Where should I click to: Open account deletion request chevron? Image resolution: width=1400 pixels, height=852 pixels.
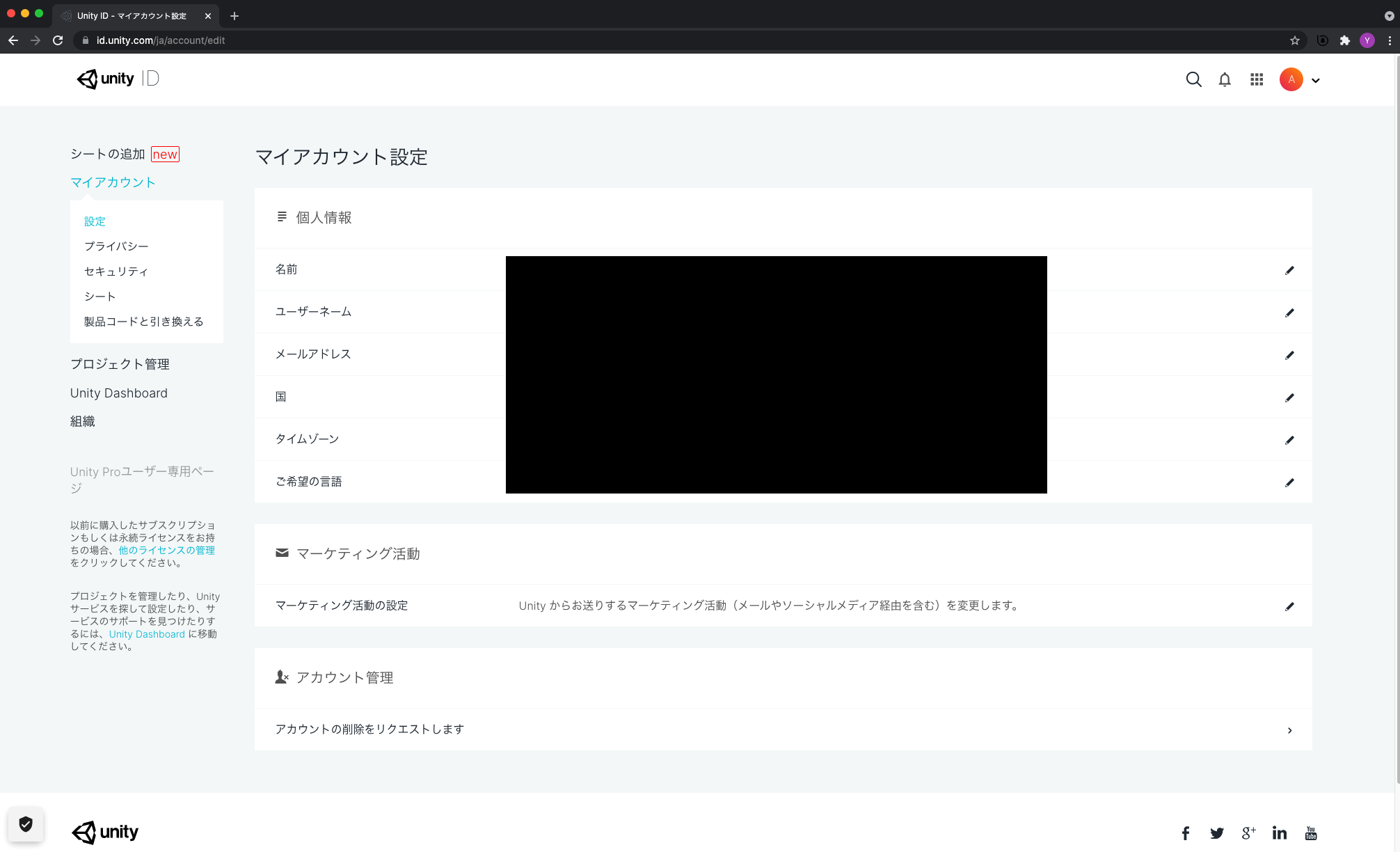click(x=1289, y=730)
